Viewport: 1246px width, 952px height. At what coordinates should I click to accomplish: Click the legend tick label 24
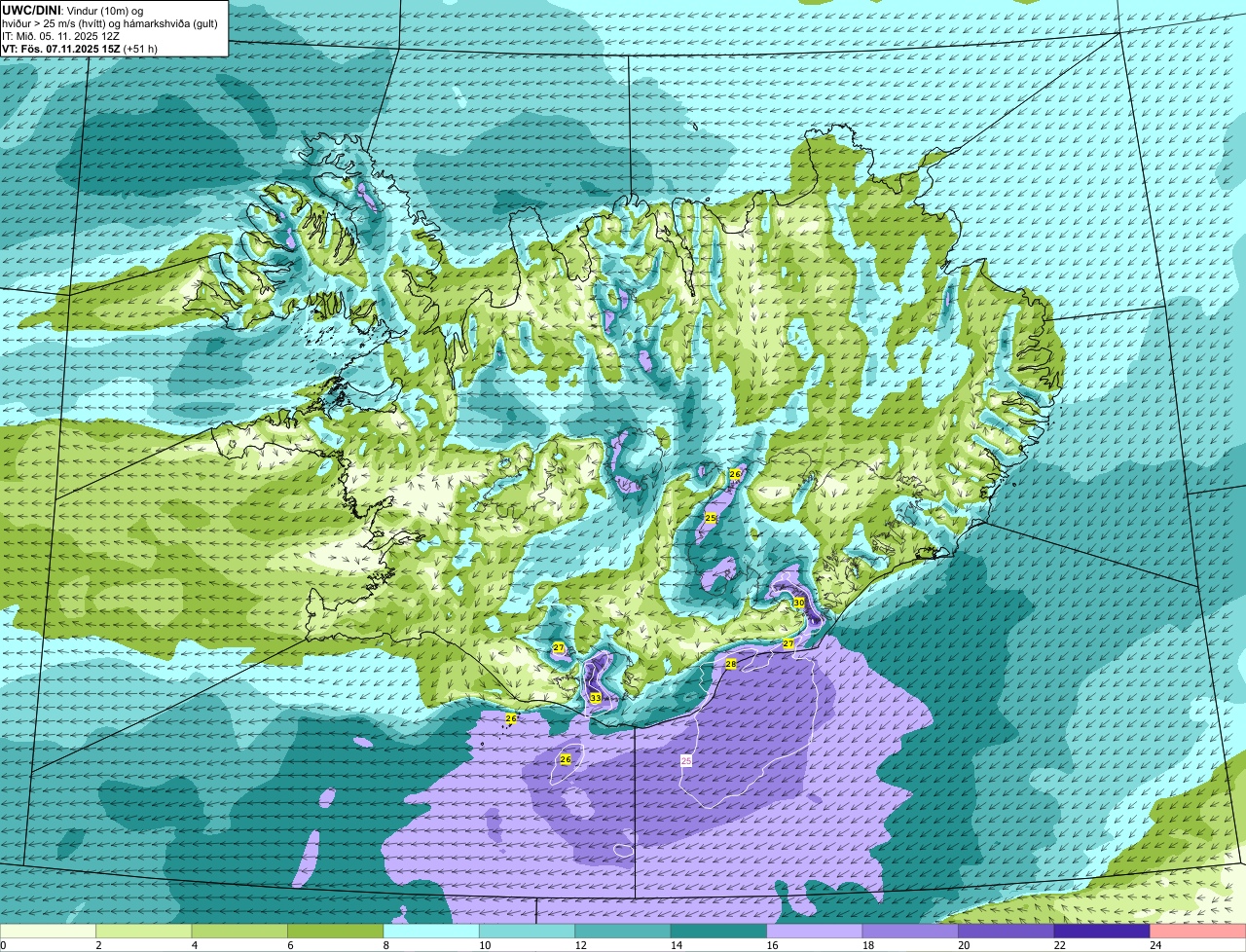1155,945
